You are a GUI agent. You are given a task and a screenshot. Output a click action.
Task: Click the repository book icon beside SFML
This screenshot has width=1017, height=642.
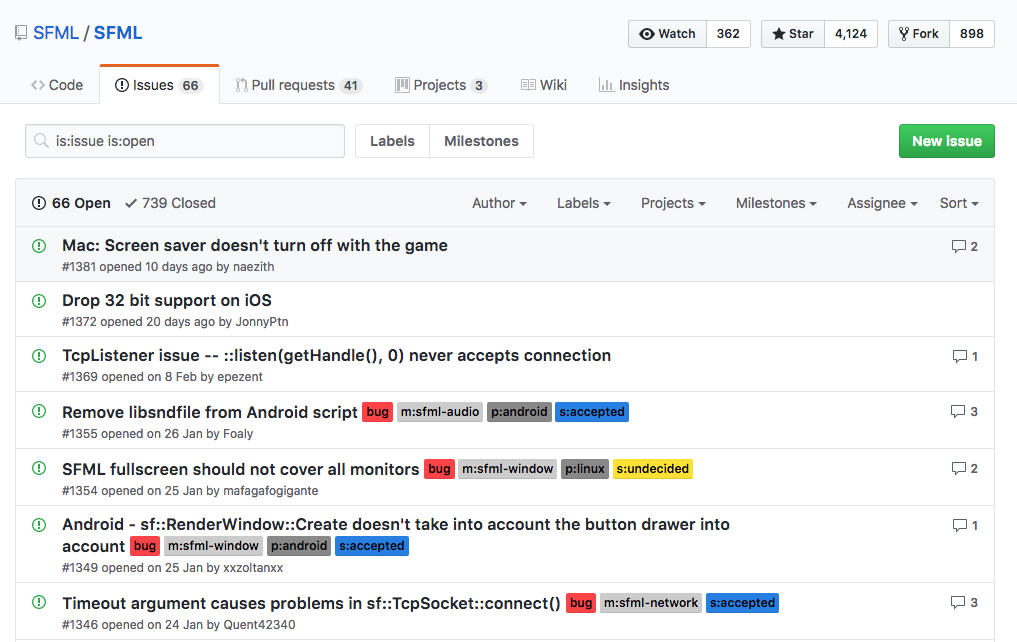(21, 33)
